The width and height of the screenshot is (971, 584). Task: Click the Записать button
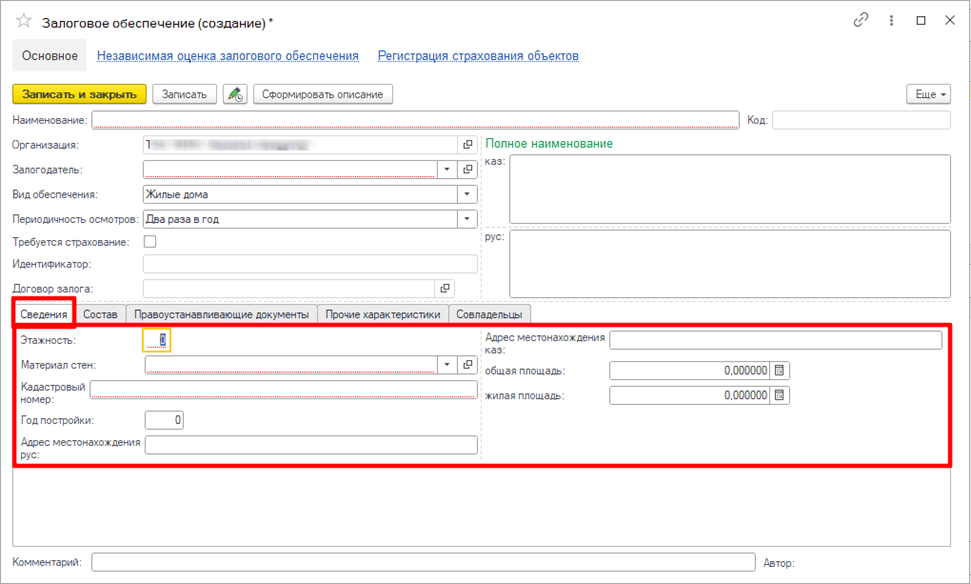184,94
